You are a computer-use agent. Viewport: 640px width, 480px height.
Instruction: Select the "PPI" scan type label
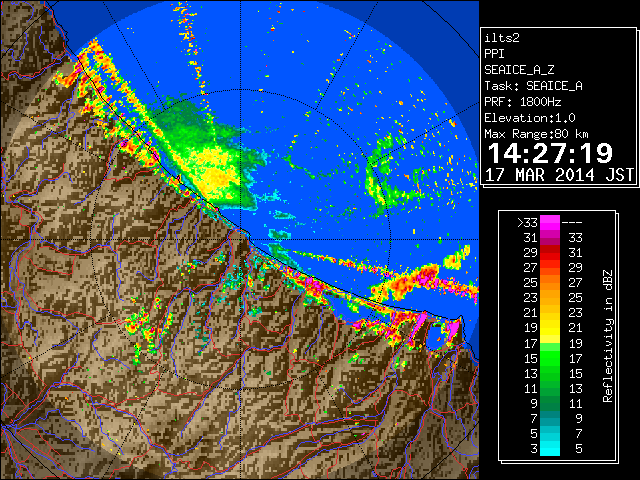pos(494,54)
